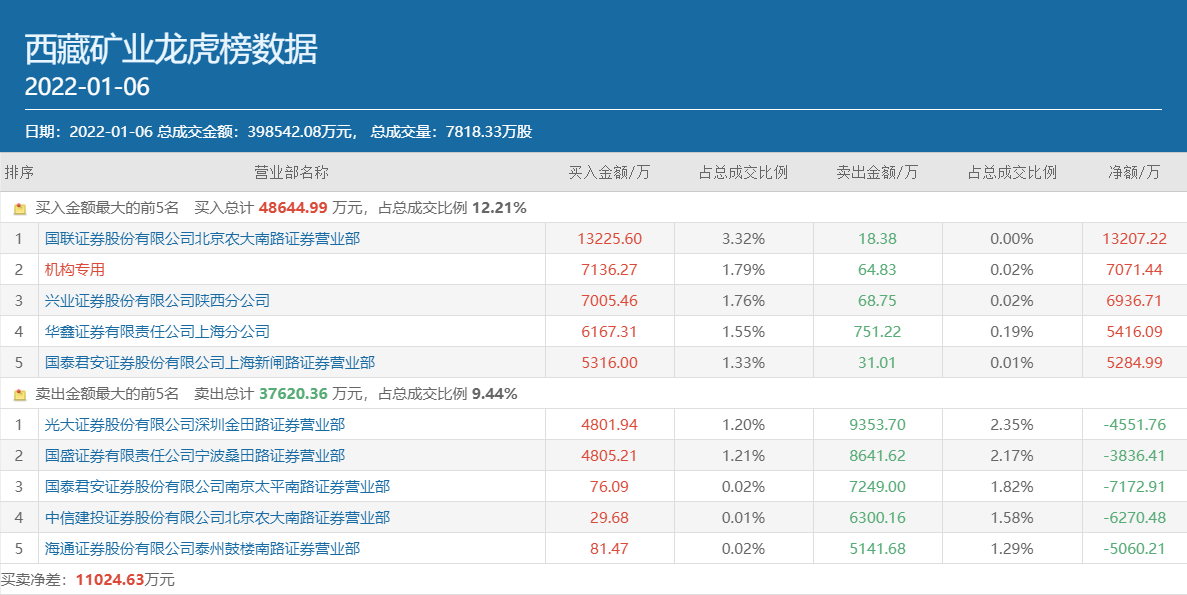Open the 机构专用 link
1187x595 pixels.
coord(75,270)
